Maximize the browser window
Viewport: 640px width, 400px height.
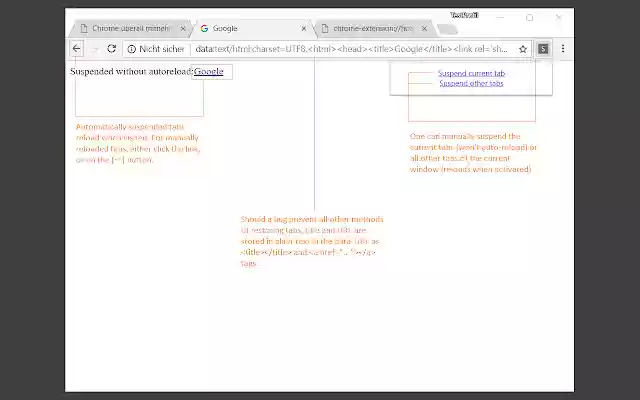(x=529, y=18)
